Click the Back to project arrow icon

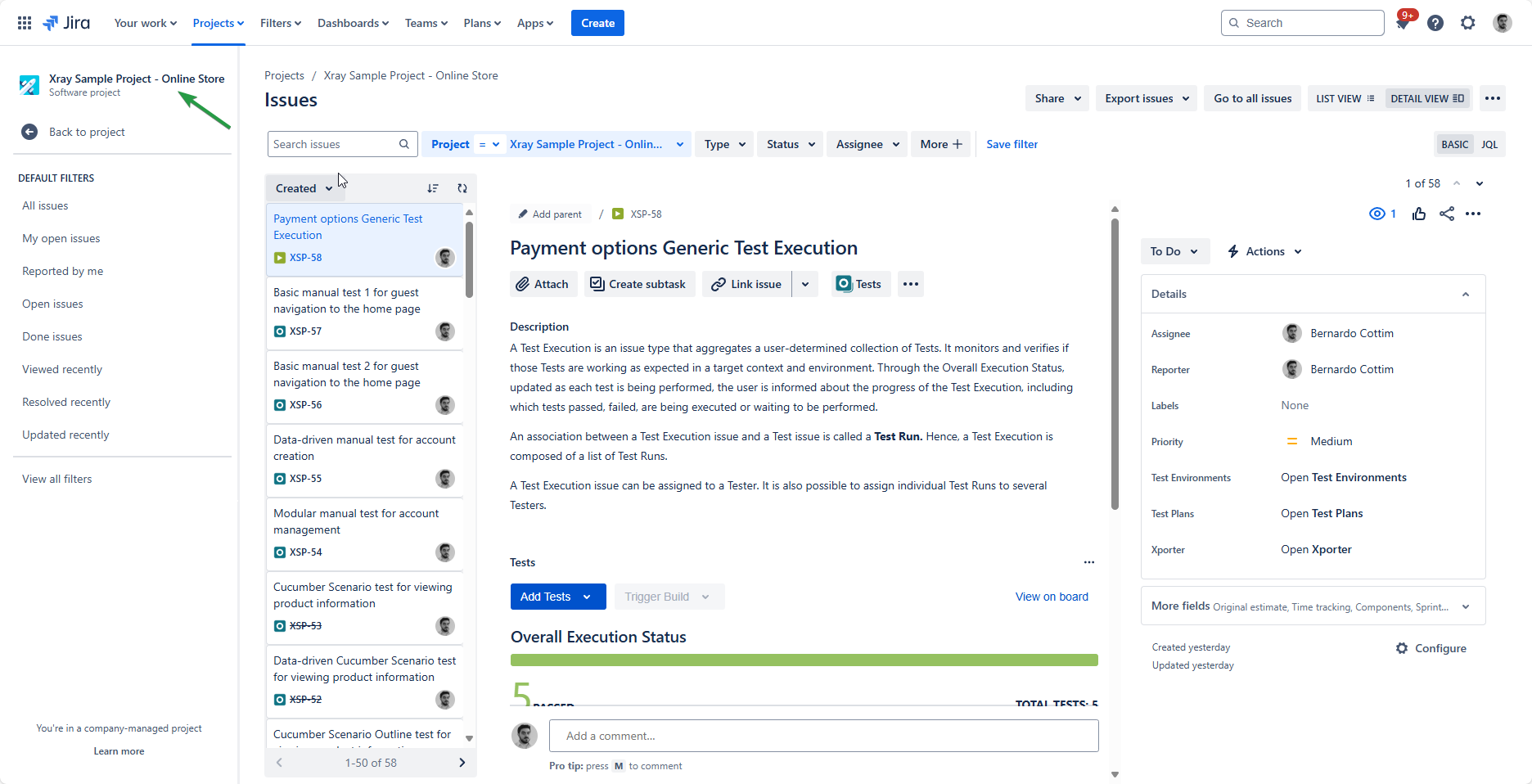[29, 132]
